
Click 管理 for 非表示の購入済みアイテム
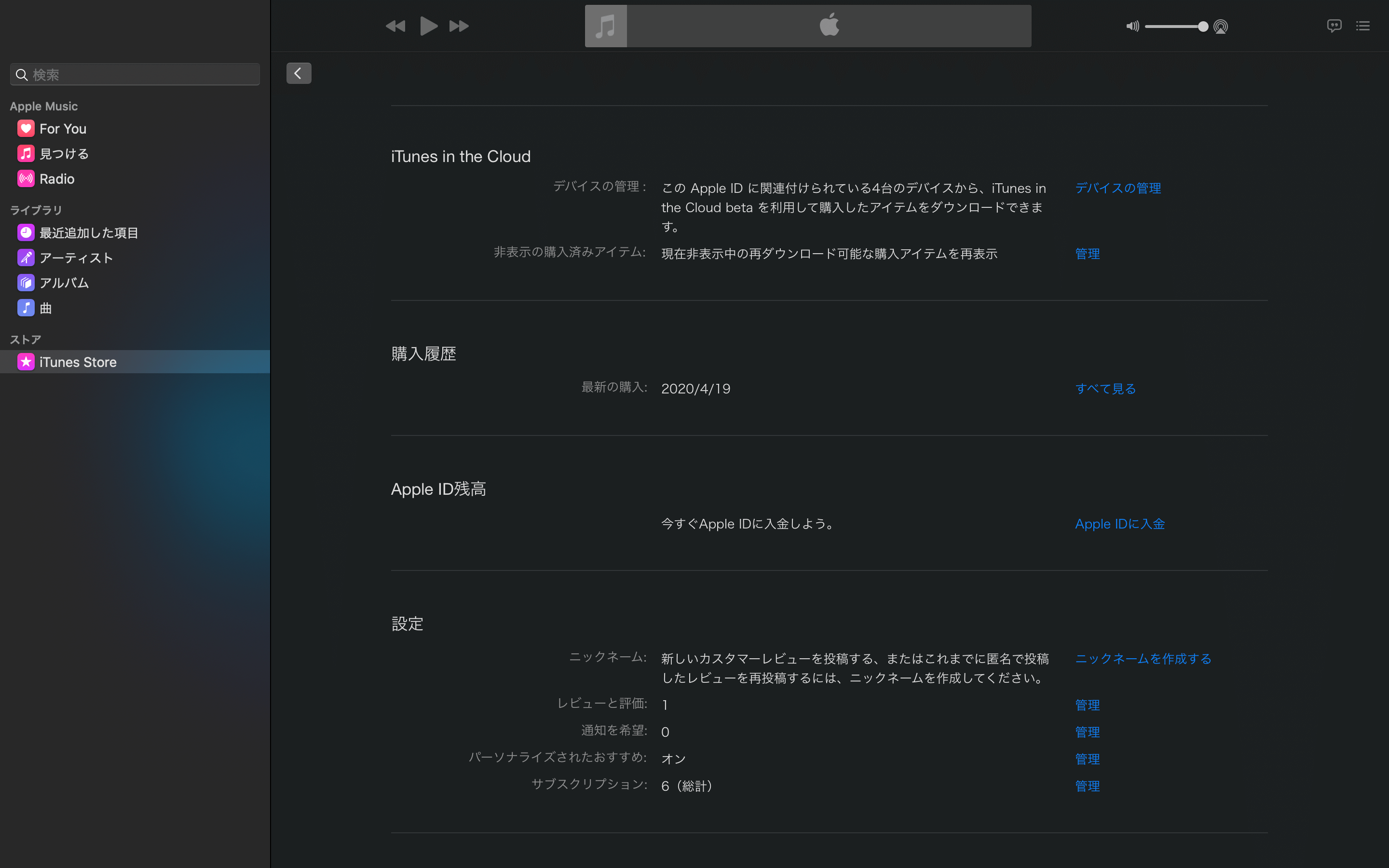(x=1087, y=254)
